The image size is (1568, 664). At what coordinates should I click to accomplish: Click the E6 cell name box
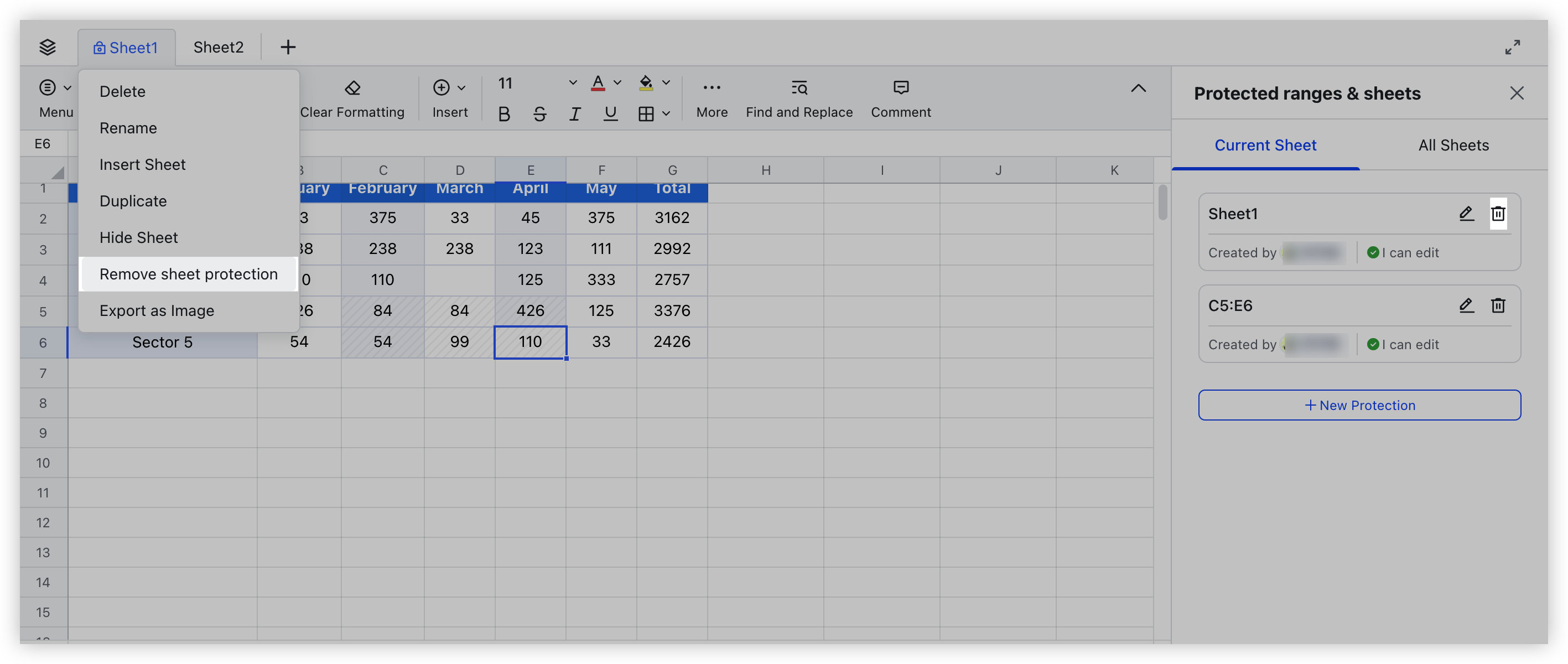click(43, 143)
